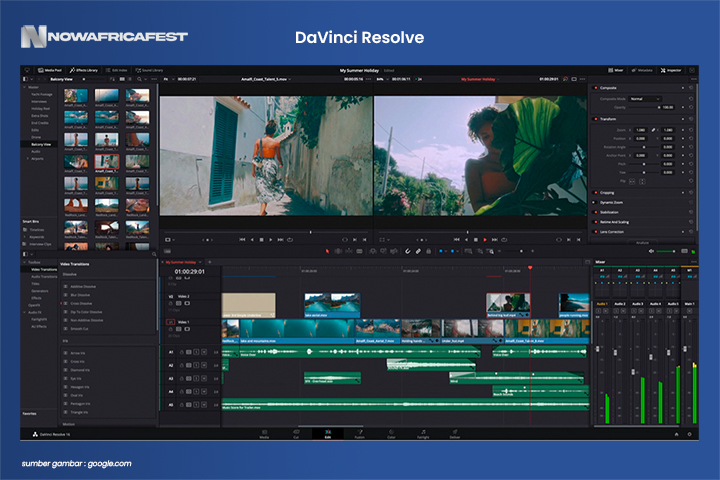Open the timeline view options icon
This screenshot has height=480, width=720.
[168, 251]
